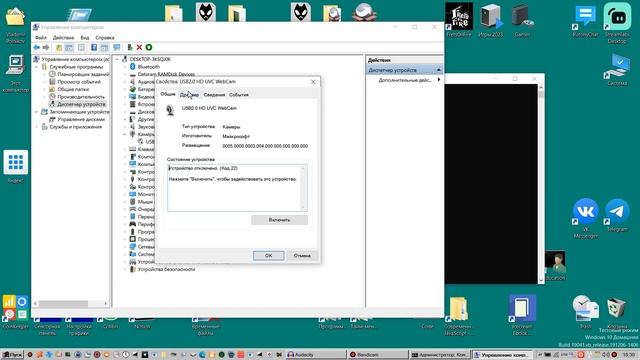The width and height of the screenshot is (640, 360).
Task: Open the blue chat bubble desktop shortcut
Action: pos(585,20)
